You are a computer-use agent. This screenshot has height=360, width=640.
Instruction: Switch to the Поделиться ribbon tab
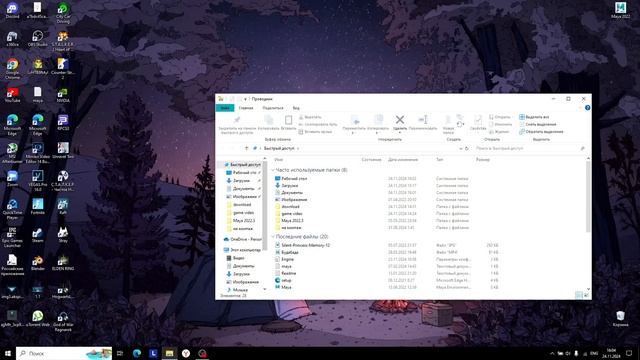click(x=273, y=108)
